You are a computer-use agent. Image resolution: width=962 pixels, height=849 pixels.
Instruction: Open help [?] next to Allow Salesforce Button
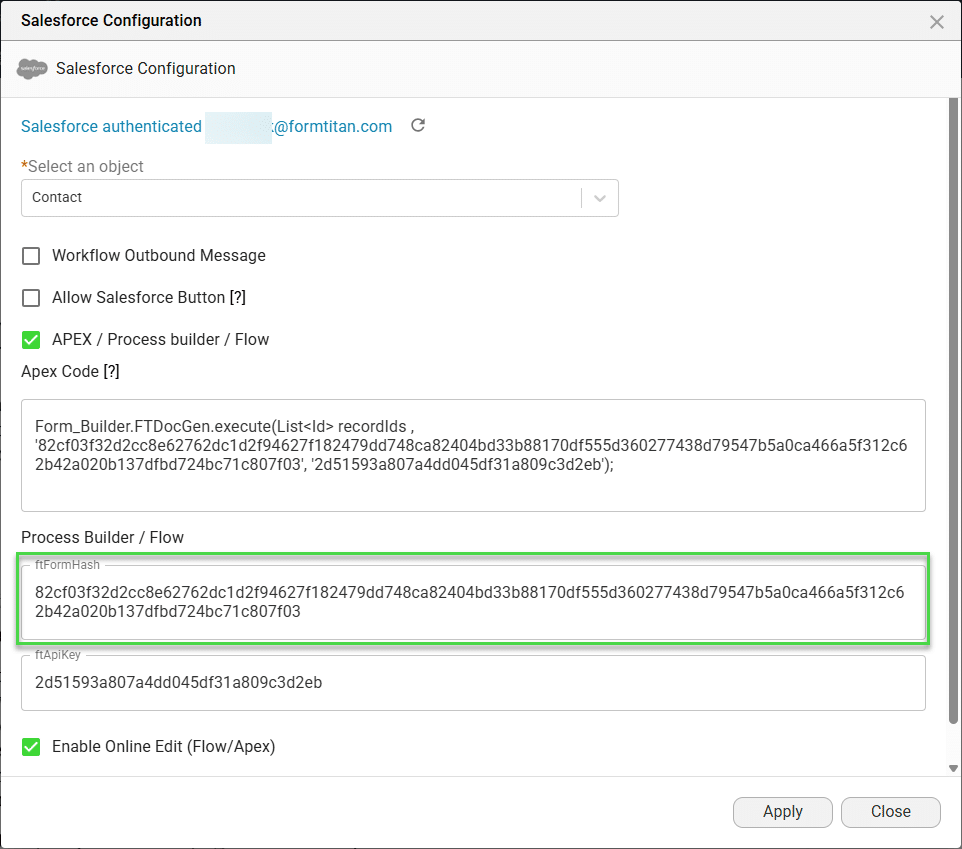[x=237, y=298]
